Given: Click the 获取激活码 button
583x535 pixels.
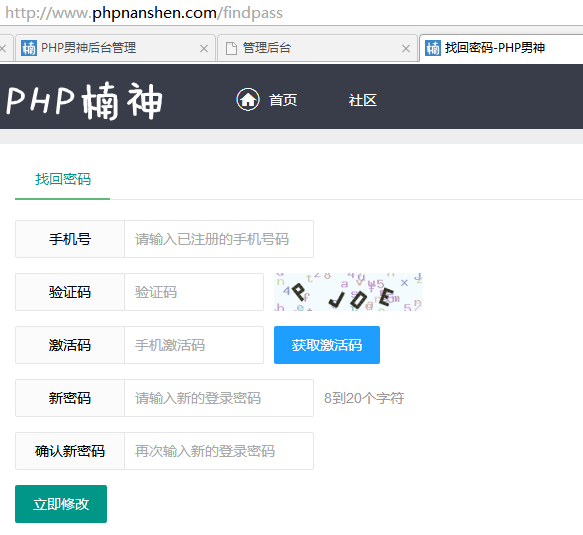Looking at the screenshot, I should [327, 345].
